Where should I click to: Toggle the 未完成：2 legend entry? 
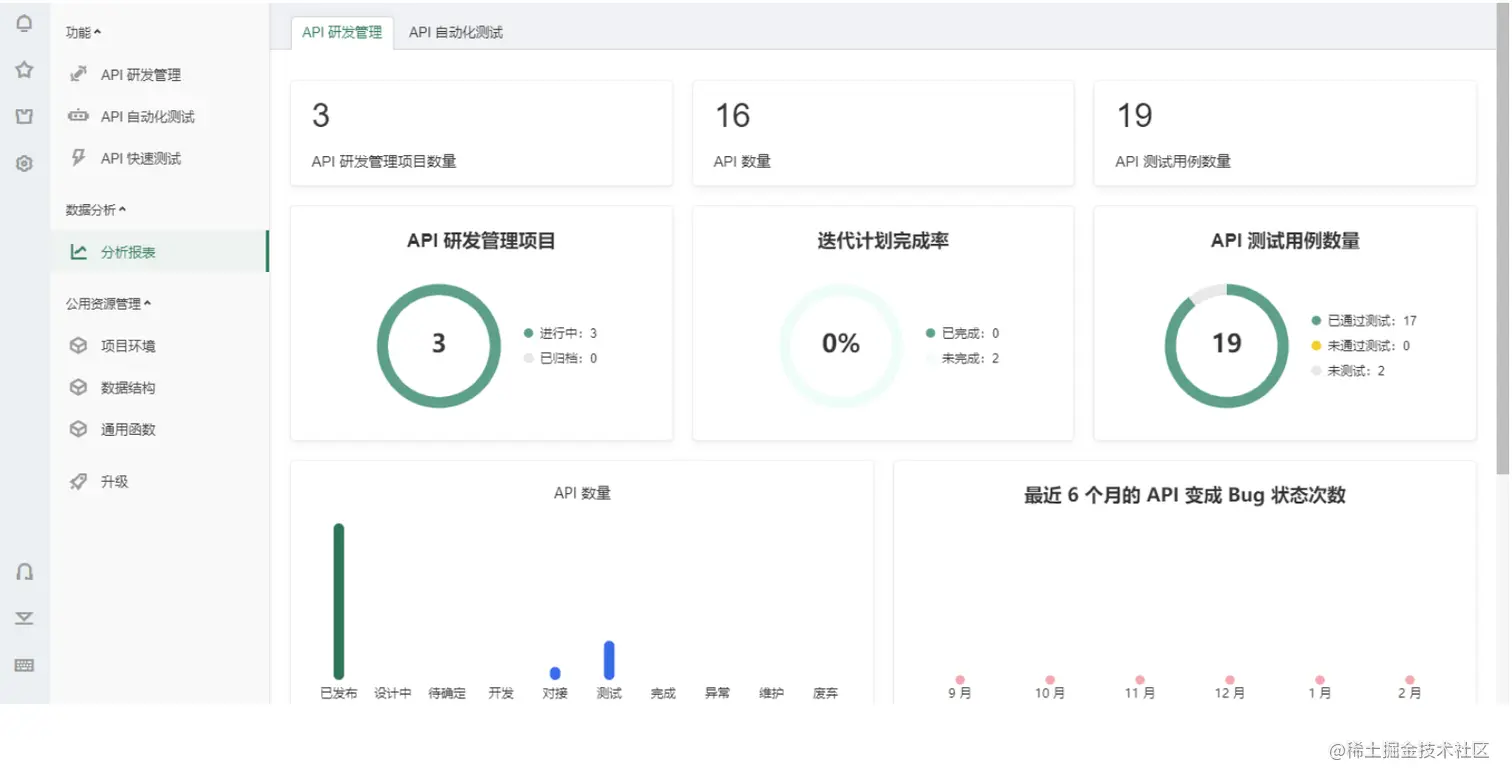point(963,358)
